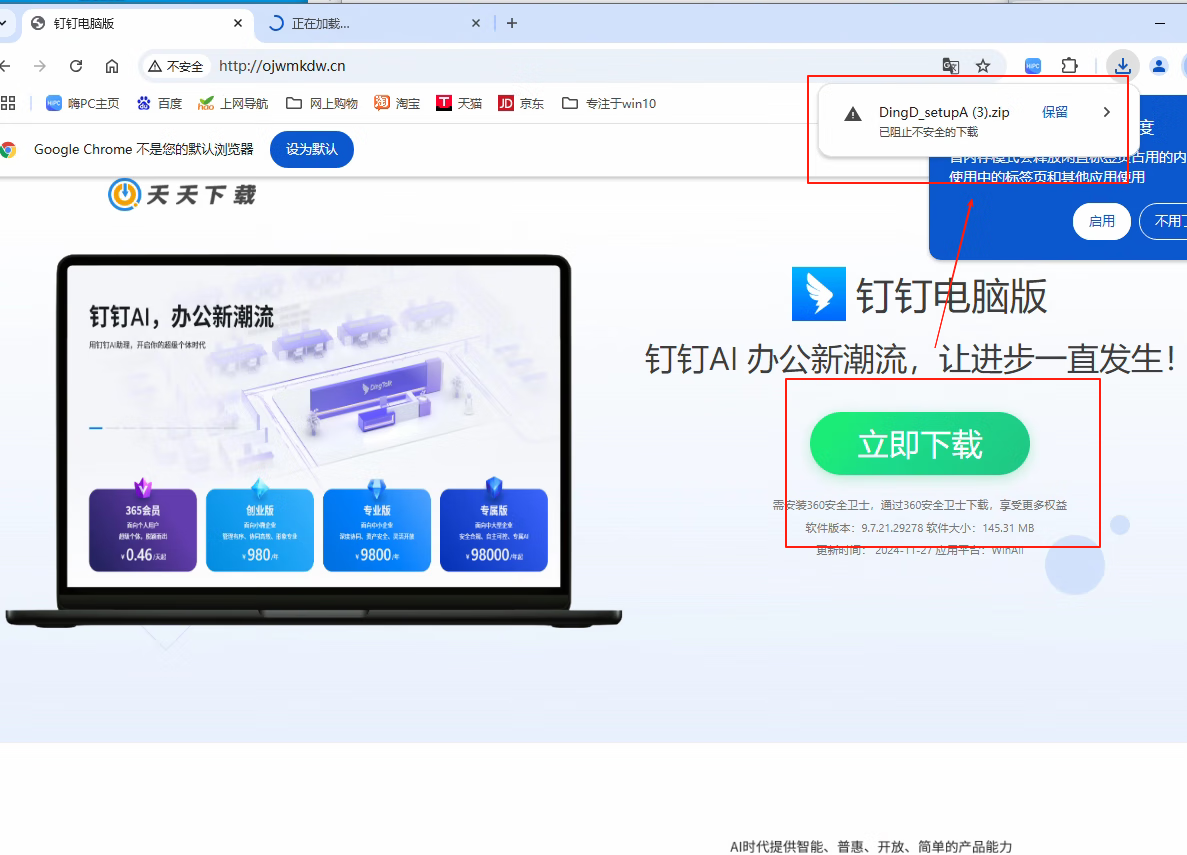Screen dimensions: 1187x855
Task: Click the 天天下载 site logo
Action: tap(182, 195)
